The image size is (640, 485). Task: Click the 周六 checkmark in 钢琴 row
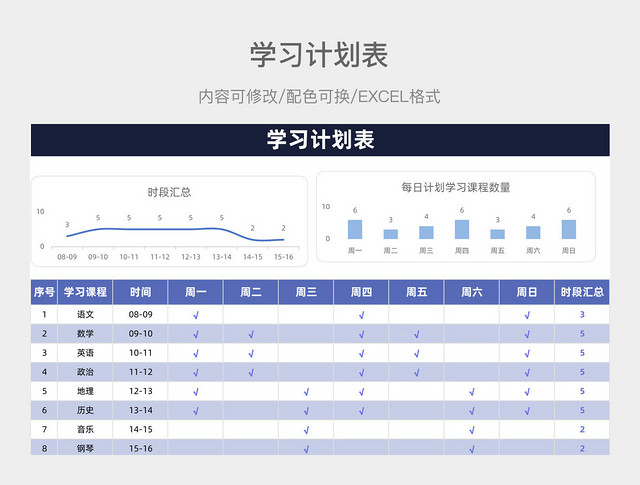[472, 449]
